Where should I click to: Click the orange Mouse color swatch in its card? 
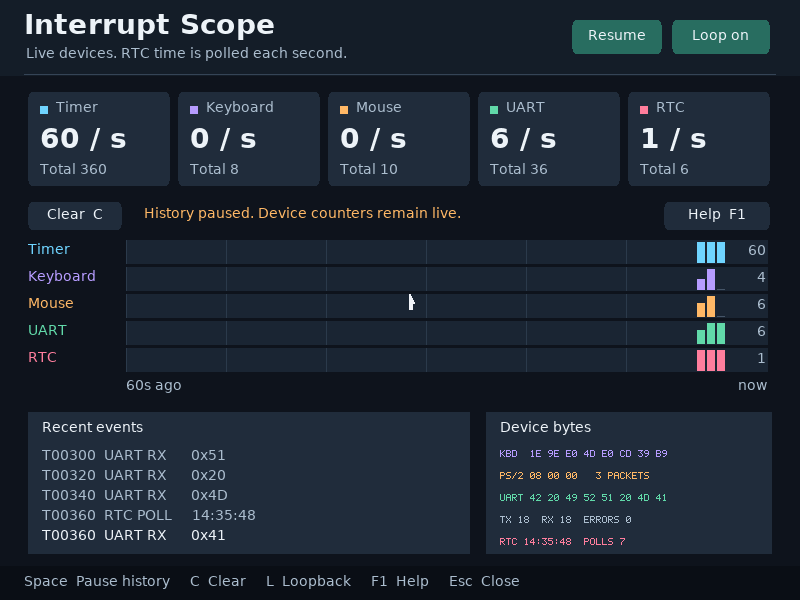344,110
